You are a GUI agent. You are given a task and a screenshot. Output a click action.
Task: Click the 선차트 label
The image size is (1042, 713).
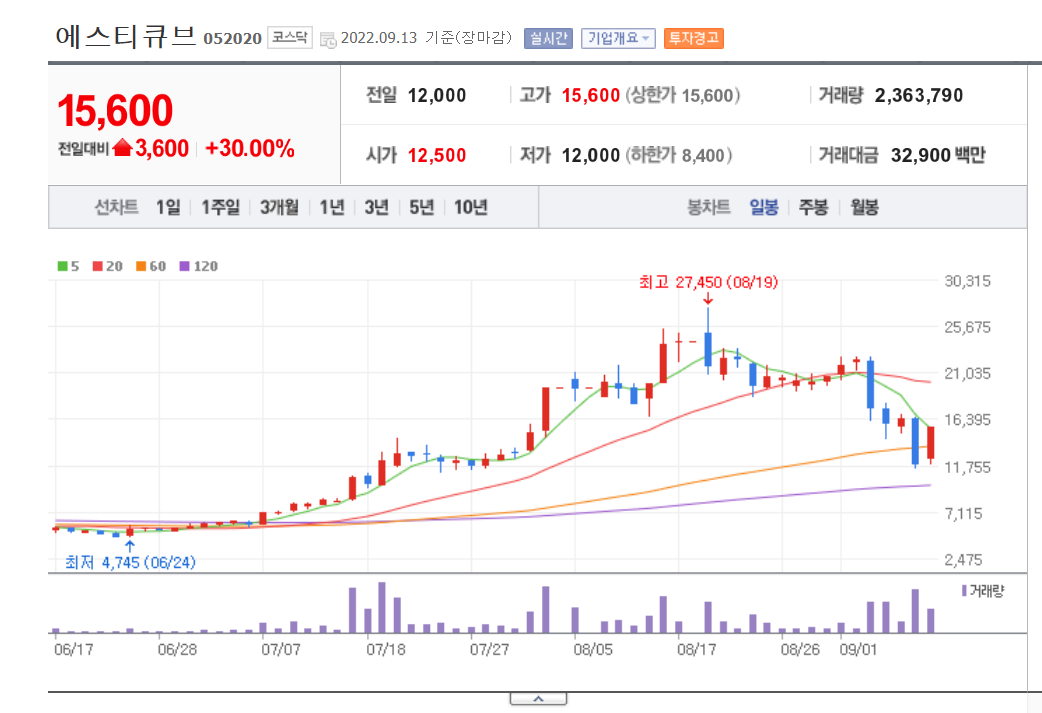[116, 207]
